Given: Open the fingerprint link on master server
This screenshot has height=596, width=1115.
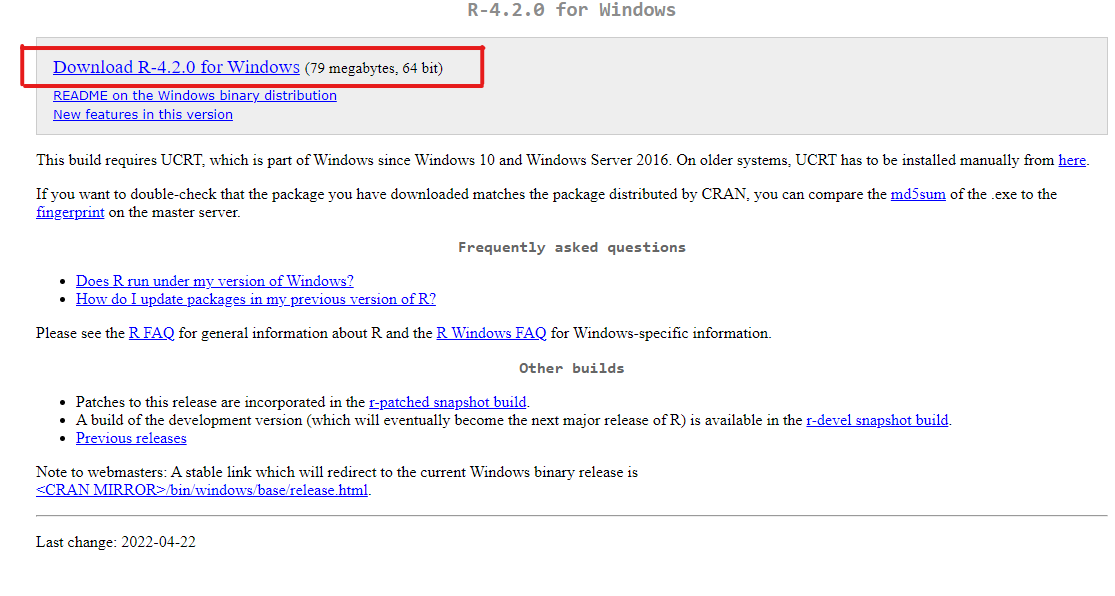Looking at the screenshot, I should [70, 213].
